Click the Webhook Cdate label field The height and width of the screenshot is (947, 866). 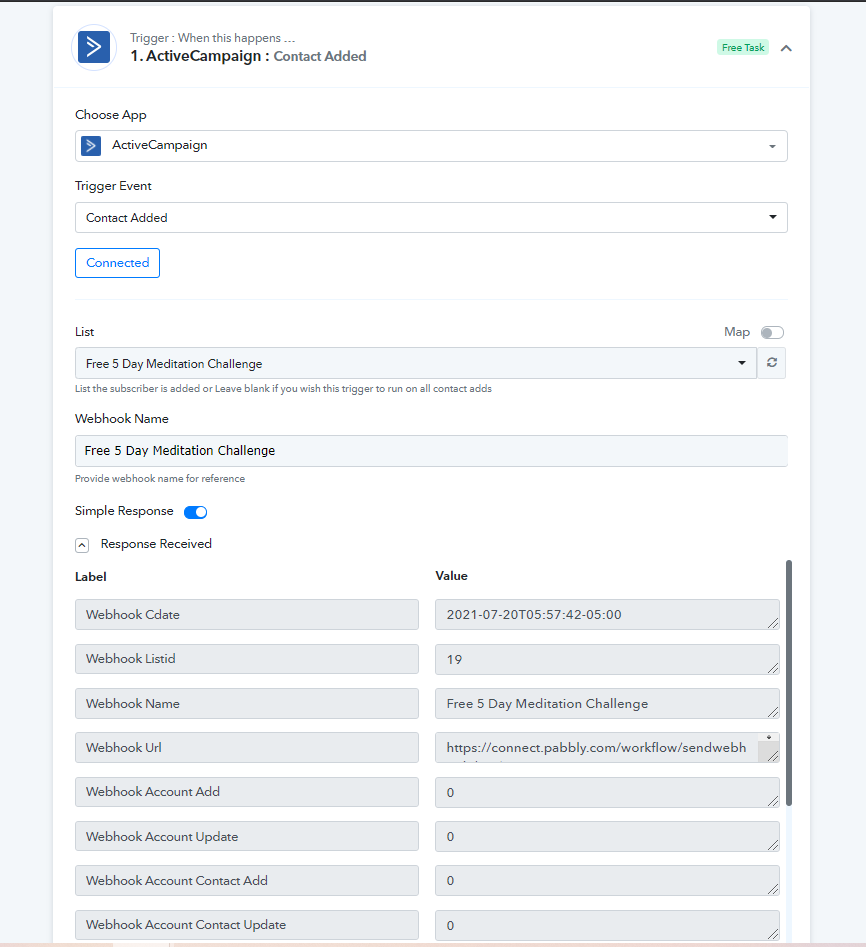click(246, 614)
